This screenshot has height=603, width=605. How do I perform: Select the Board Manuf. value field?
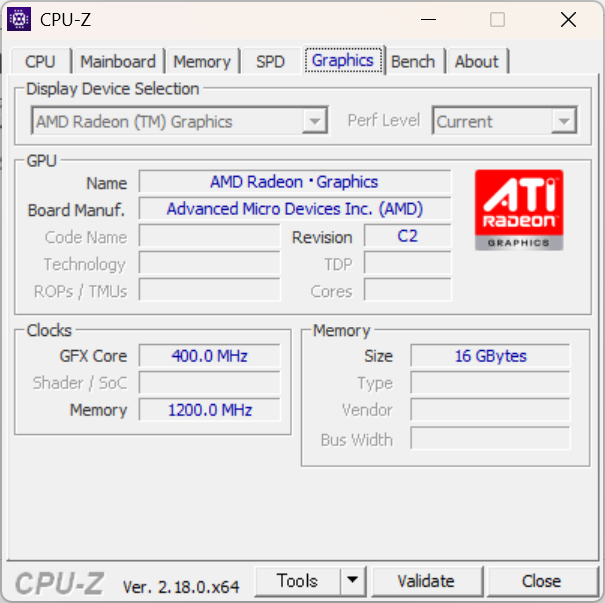coord(294,209)
